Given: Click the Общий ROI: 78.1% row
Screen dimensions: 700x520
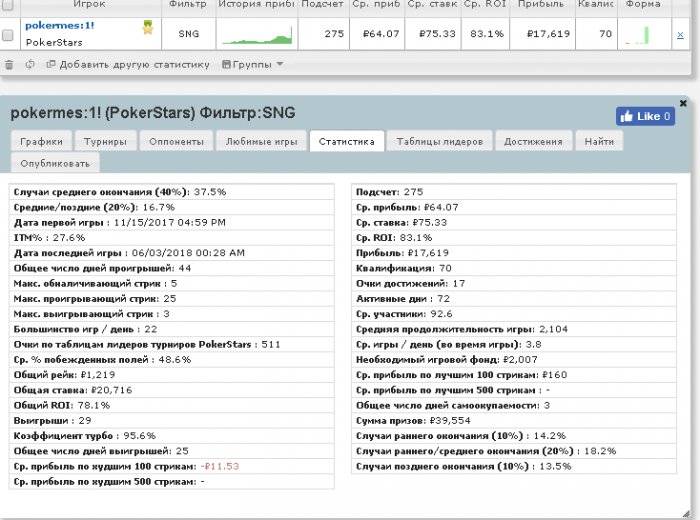Looking at the screenshot, I should [171, 405].
